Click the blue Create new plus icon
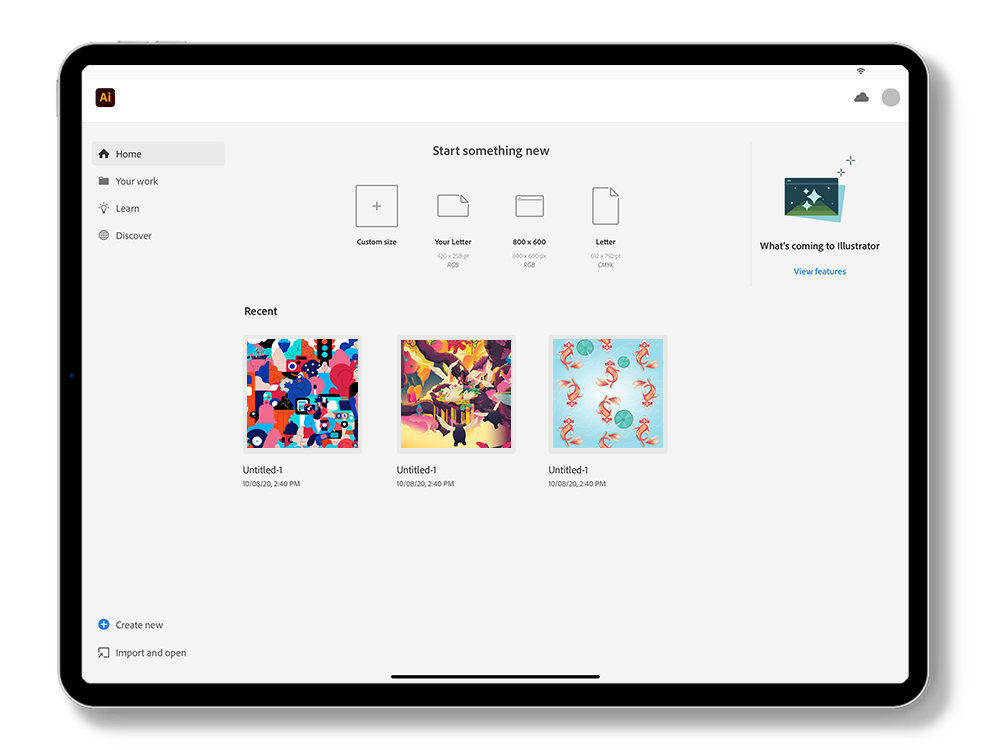 [103, 625]
